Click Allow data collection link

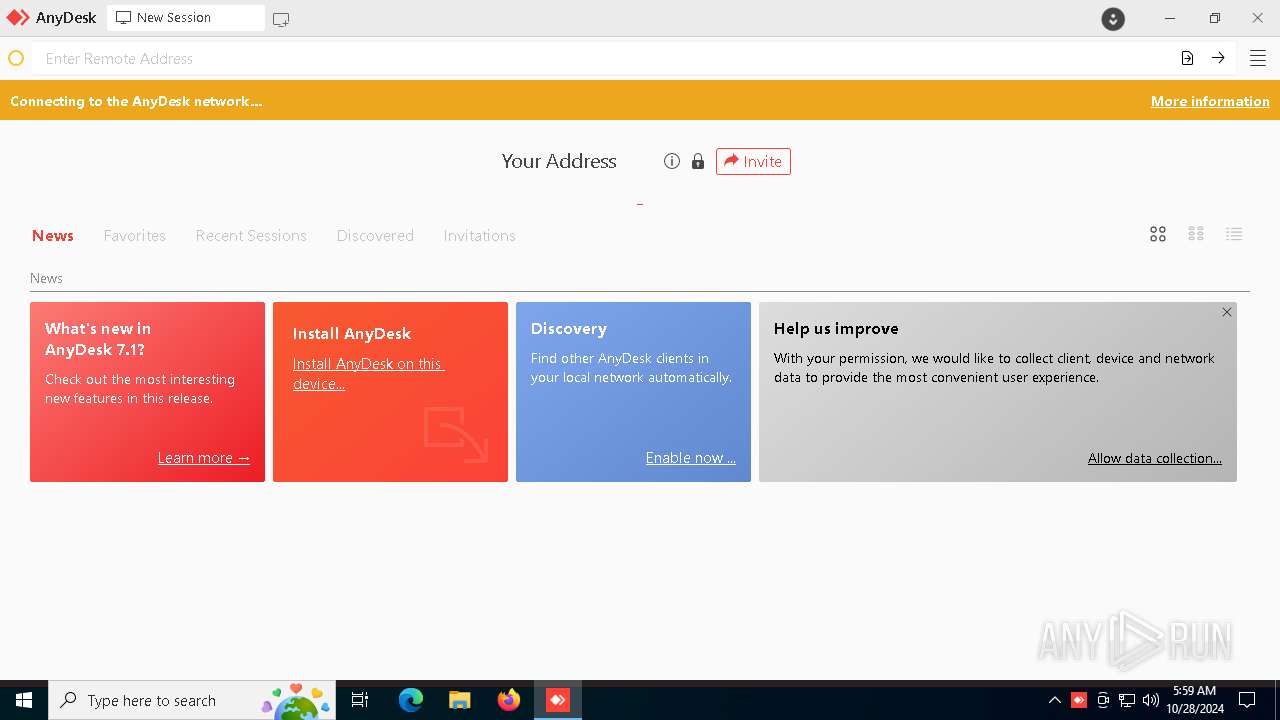point(1155,458)
